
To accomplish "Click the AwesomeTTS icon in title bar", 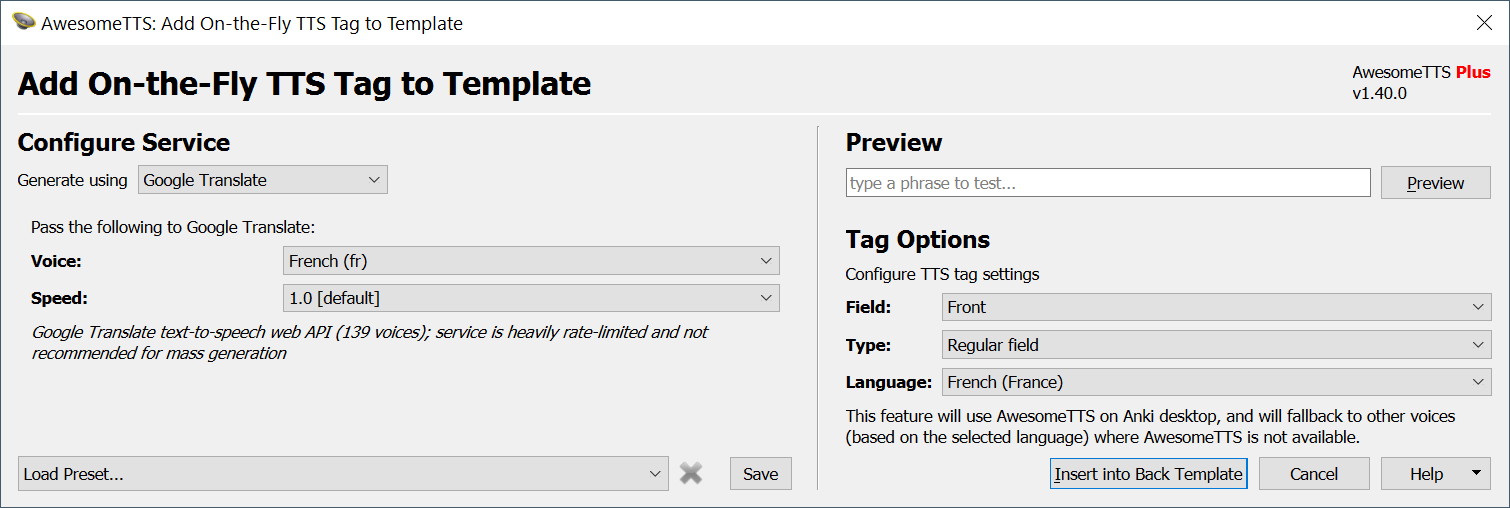I will pyautogui.click(x=24, y=23).
